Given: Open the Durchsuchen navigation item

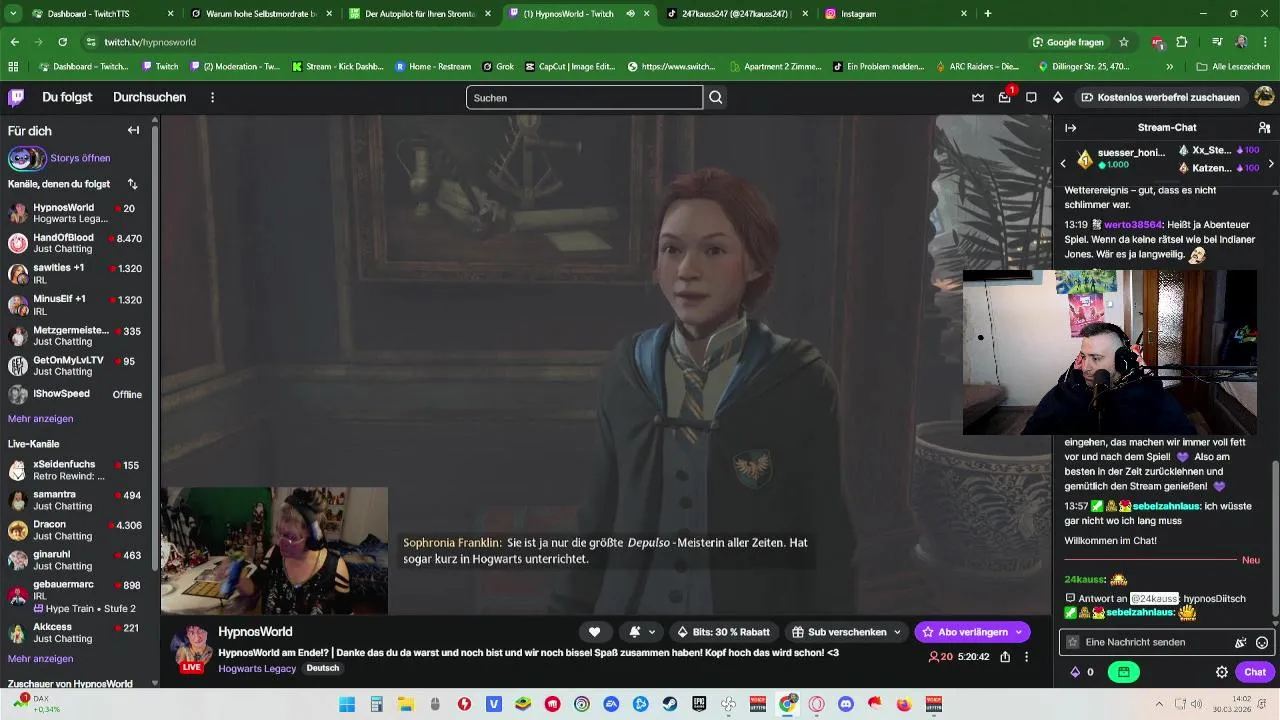Looking at the screenshot, I should pyautogui.click(x=149, y=97).
